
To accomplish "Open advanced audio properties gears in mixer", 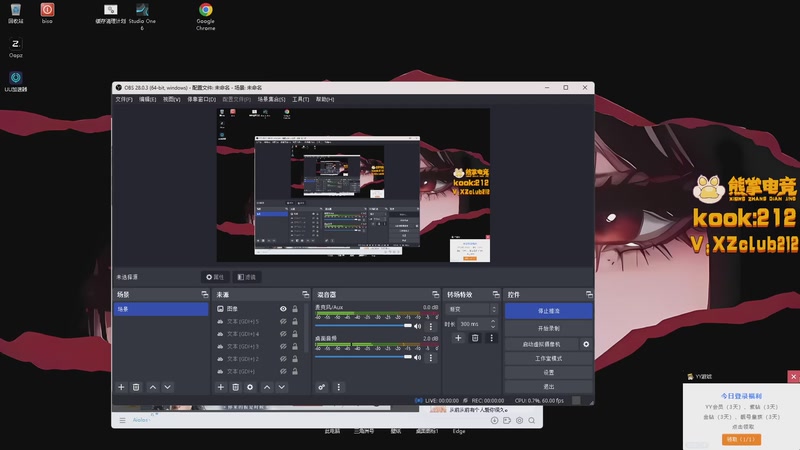I will 321,387.
